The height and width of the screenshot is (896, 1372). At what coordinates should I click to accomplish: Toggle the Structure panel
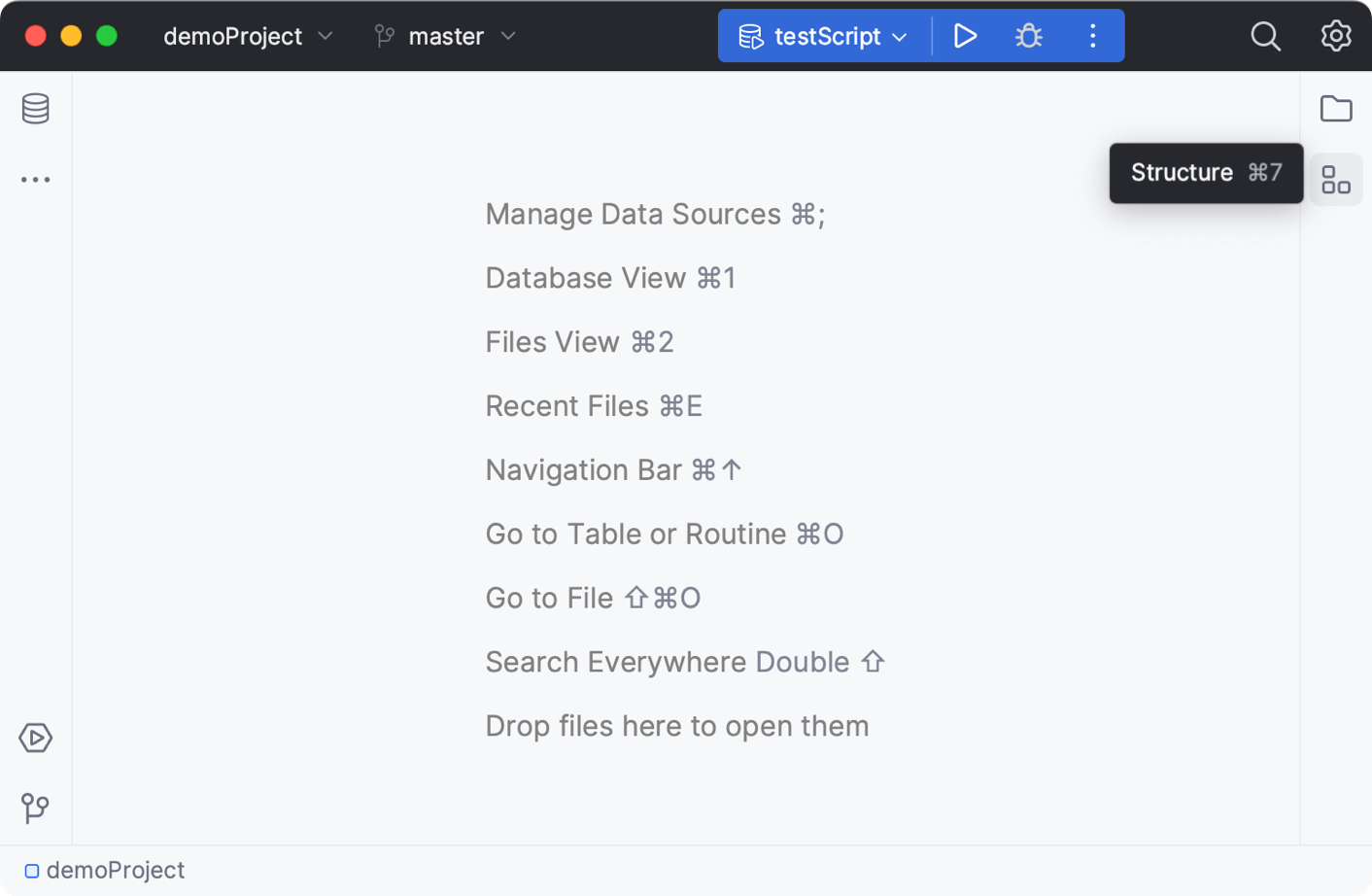1336,179
